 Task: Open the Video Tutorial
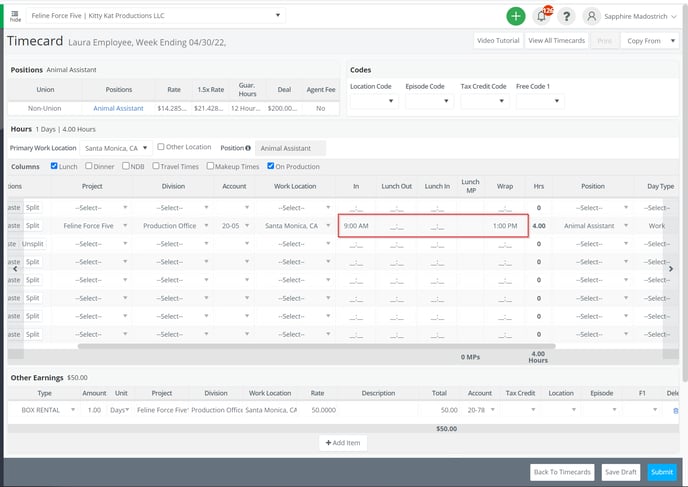pos(498,41)
